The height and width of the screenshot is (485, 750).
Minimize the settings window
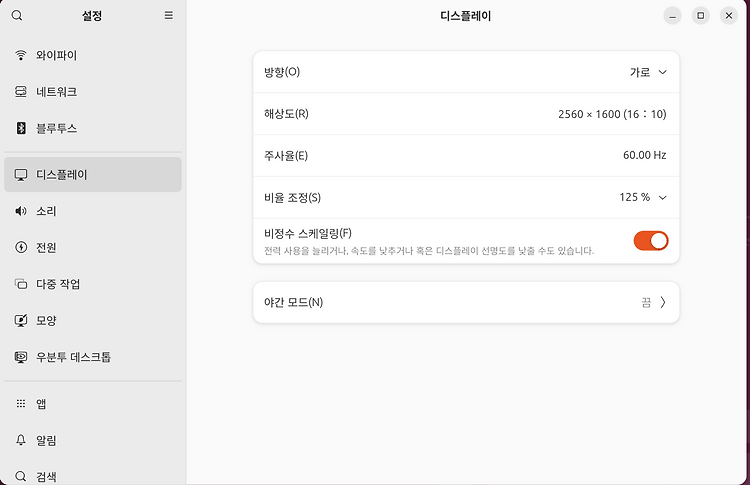pyautogui.click(x=672, y=16)
